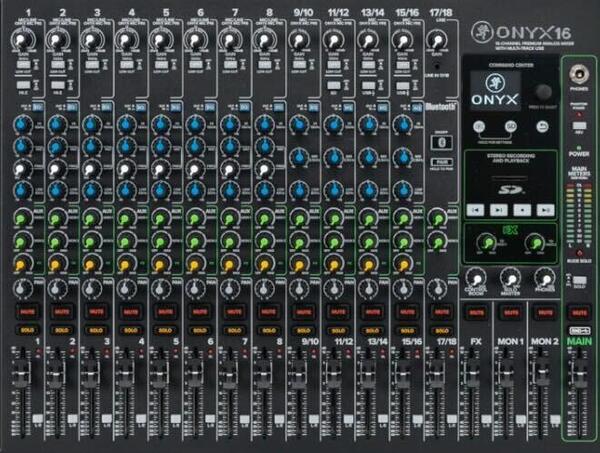Adjust channel 4 pan knob
The height and width of the screenshot is (453, 600).
coord(125,288)
